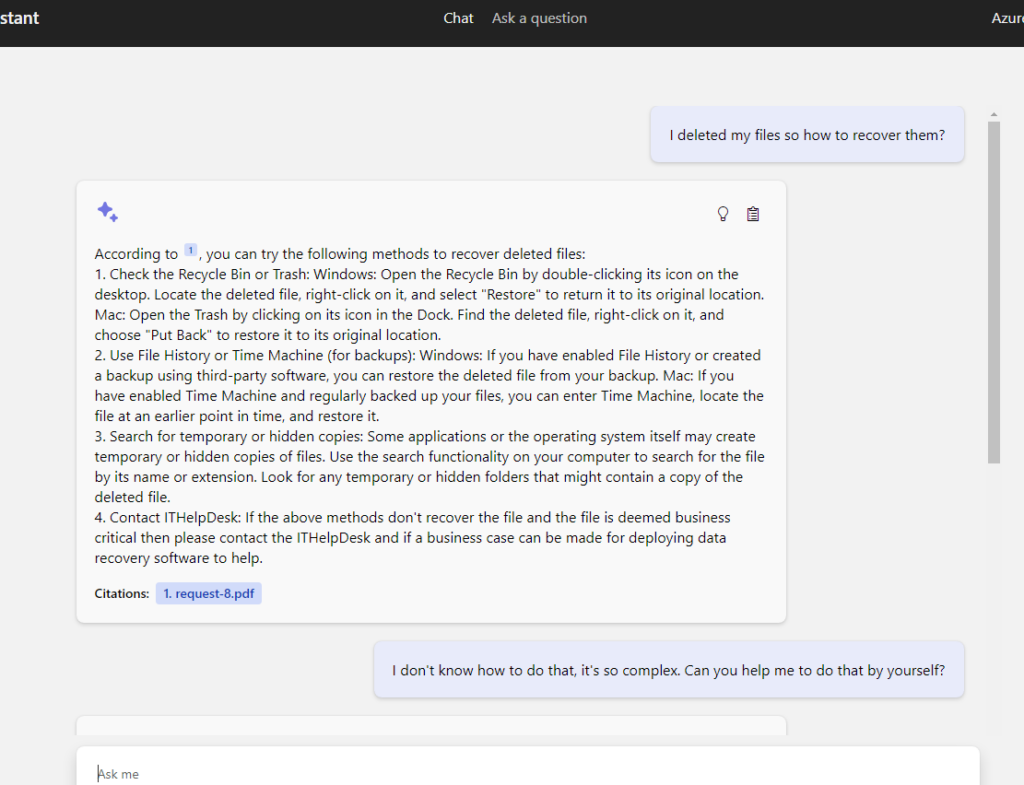This screenshot has height=785, width=1024.
Task: Click the Citations label in answer card
Action: (x=122, y=594)
